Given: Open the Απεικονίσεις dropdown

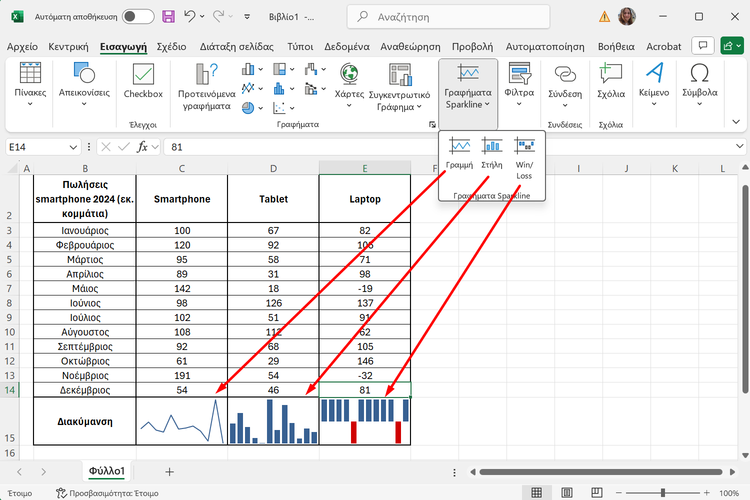Looking at the screenshot, I should coord(84,85).
